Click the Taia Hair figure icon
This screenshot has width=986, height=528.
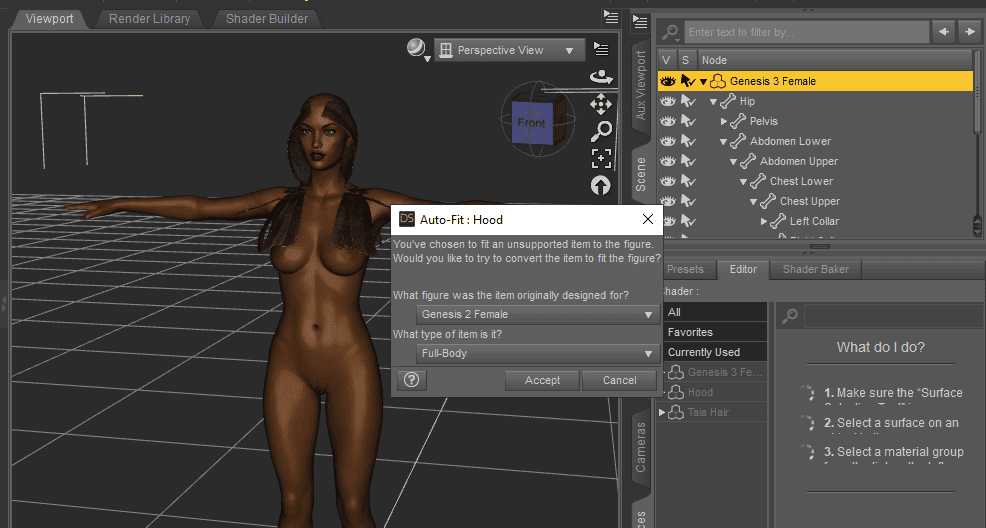click(x=676, y=412)
